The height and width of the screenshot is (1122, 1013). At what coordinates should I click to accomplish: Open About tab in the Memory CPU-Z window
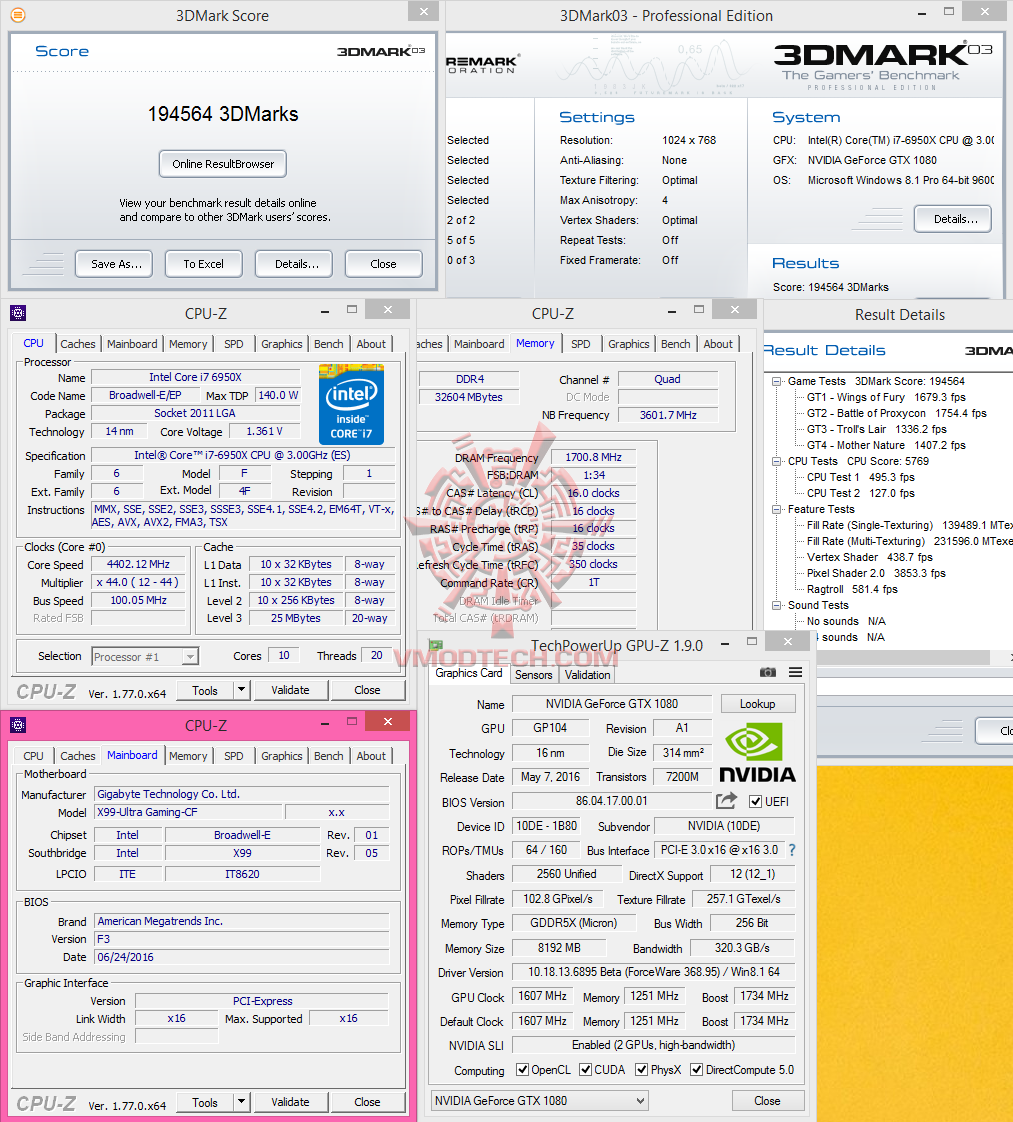[x=718, y=344]
